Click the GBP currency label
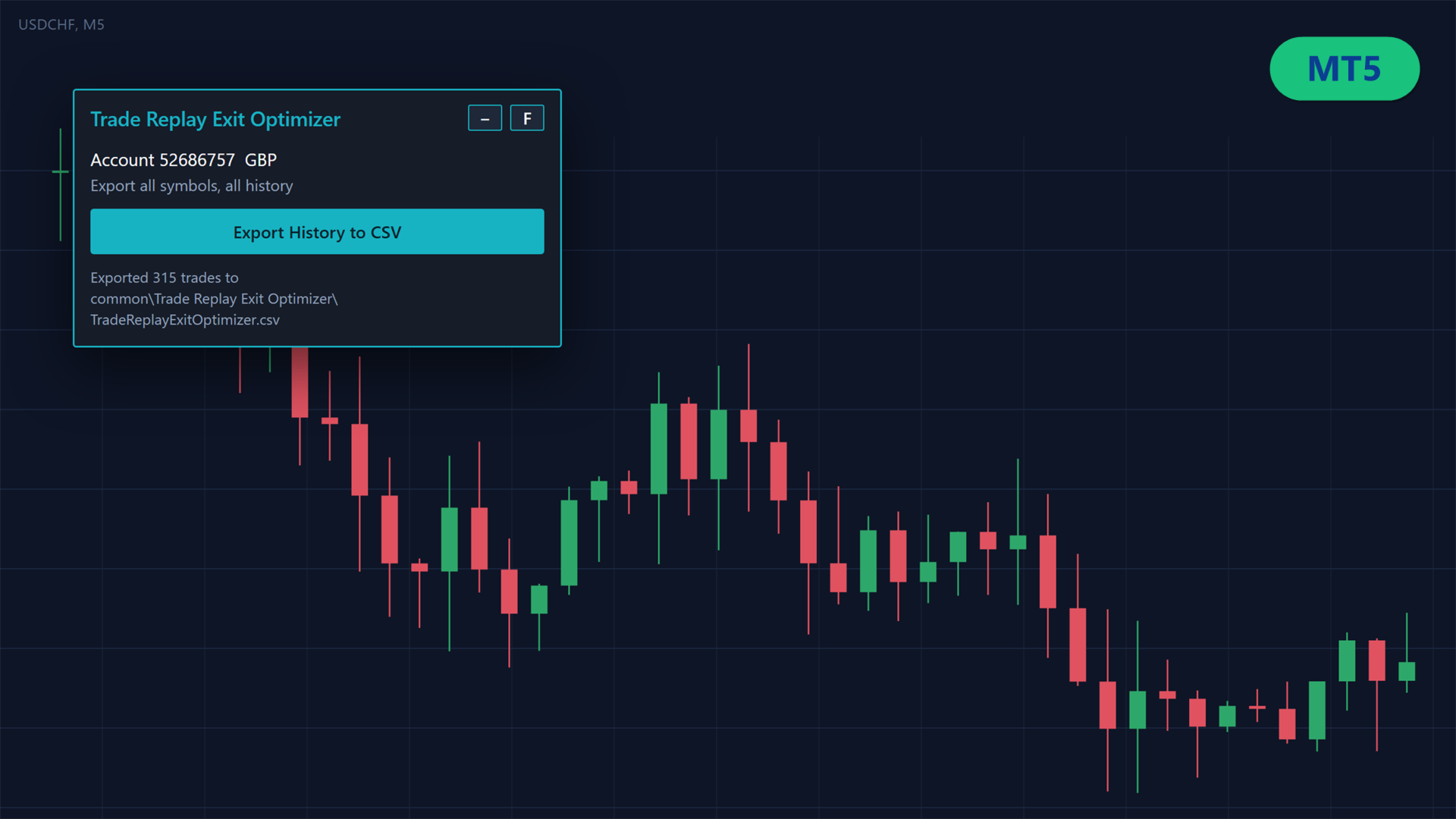Screen dimensions: 1456x819 (x=261, y=160)
